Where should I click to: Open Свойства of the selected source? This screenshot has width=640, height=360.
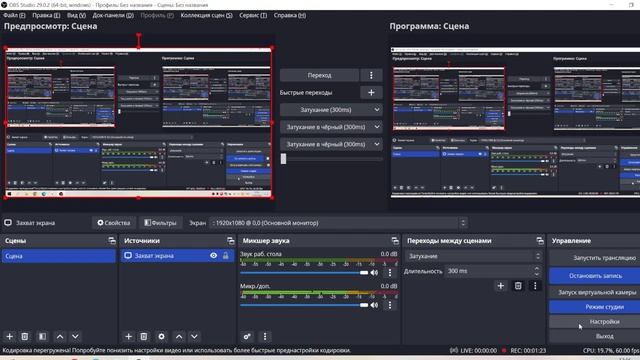[114, 223]
